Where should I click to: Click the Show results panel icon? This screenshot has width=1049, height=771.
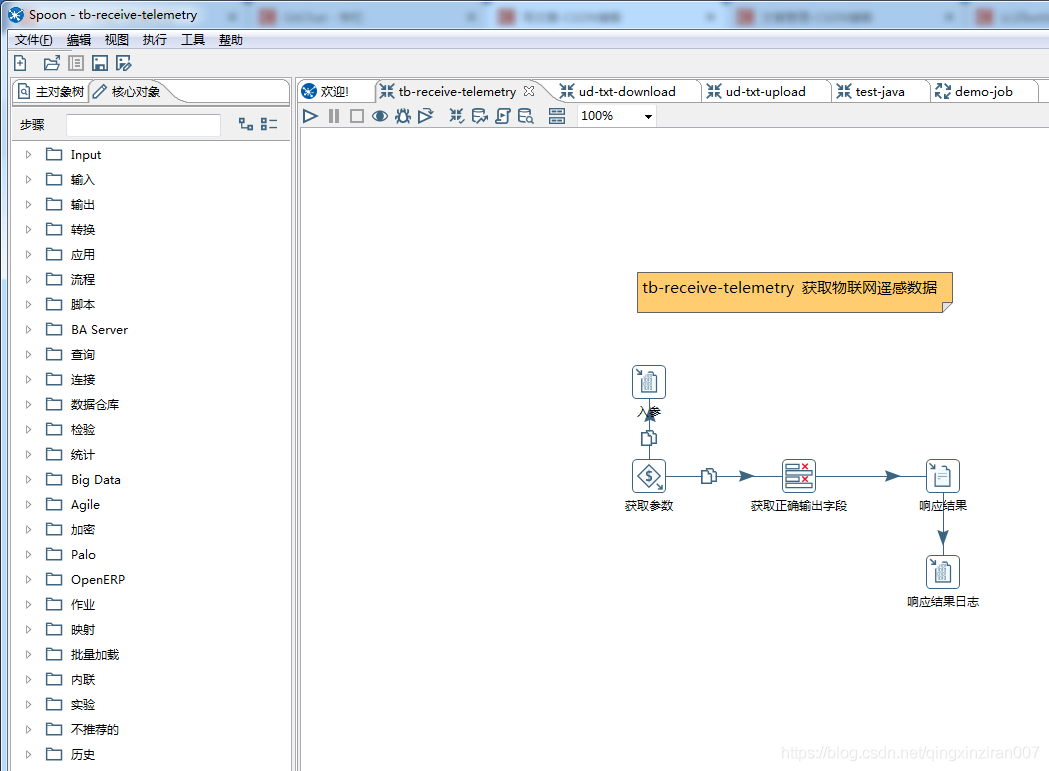pyautogui.click(x=557, y=116)
